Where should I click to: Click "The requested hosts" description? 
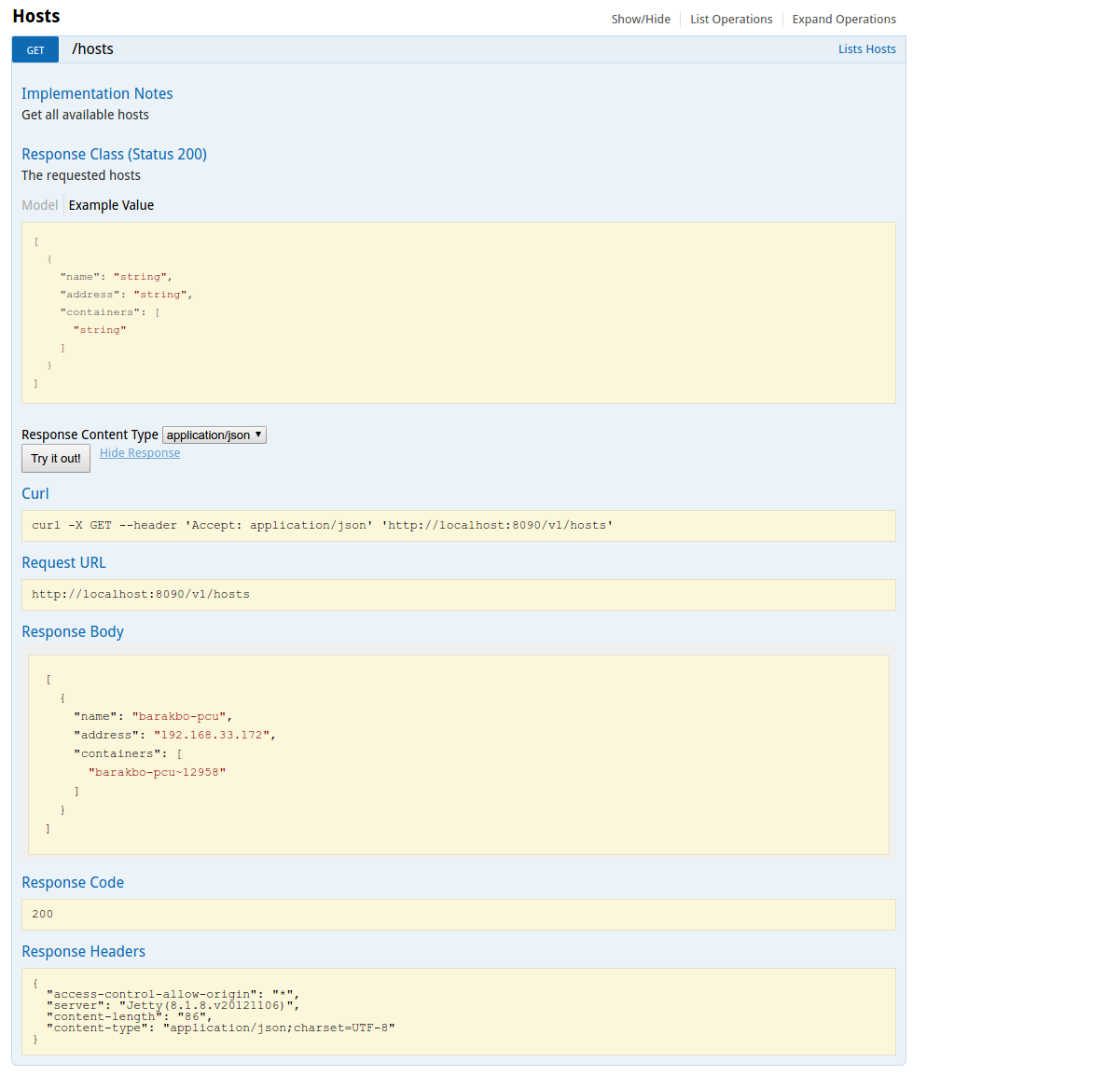tap(81, 175)
